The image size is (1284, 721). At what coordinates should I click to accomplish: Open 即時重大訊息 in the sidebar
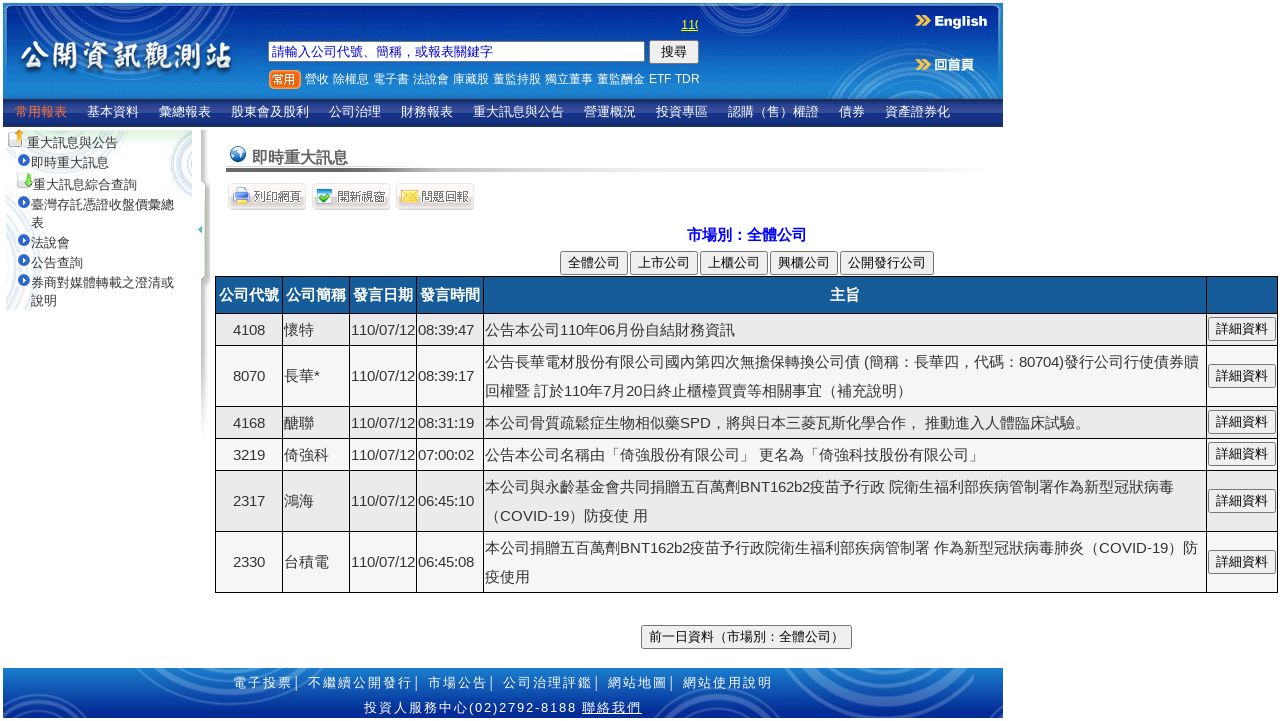click(69, 162)
